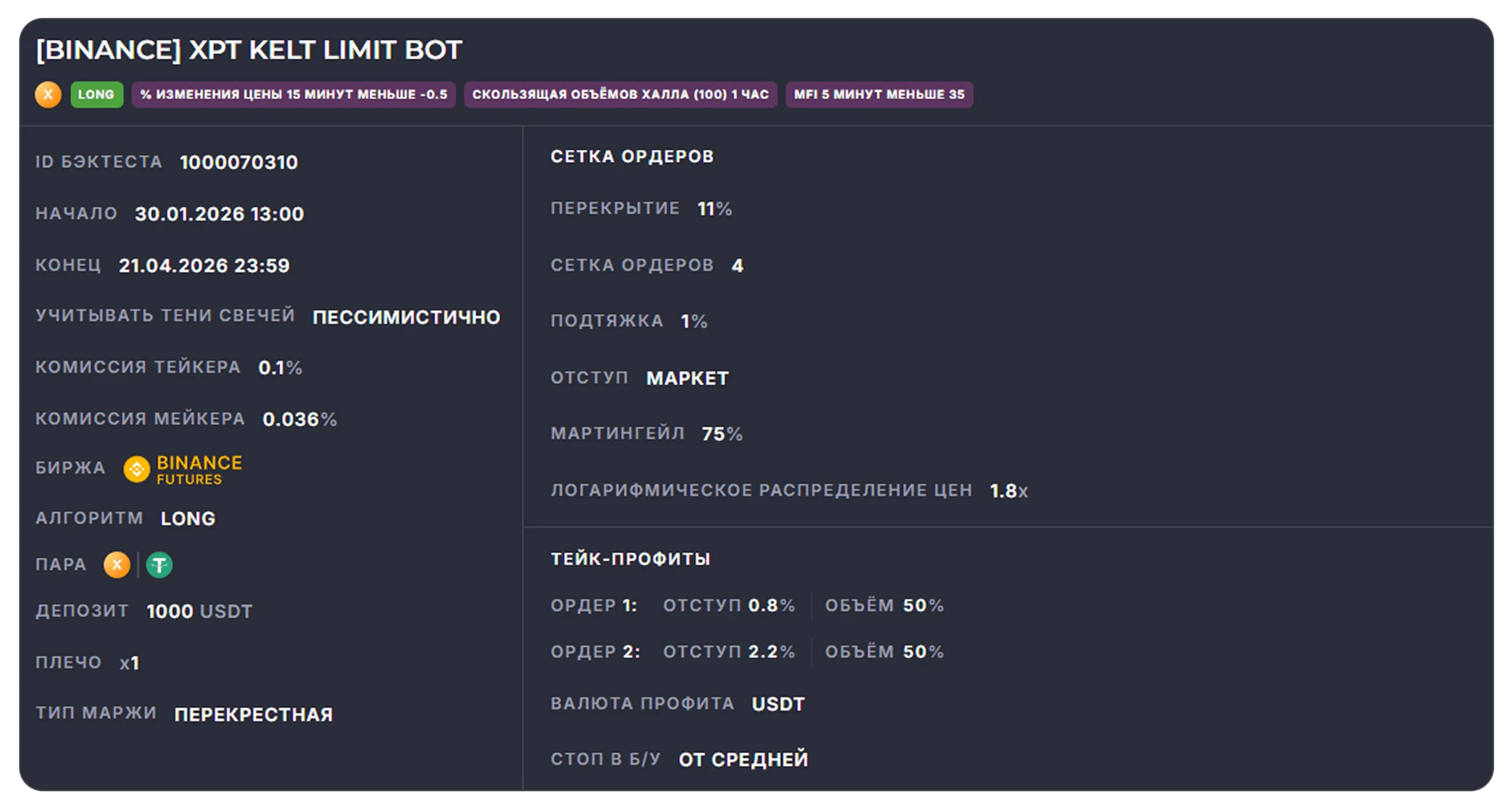1512x808 pixels.
Task: Click the BINANCE FUTURES exchange name
Action: (200, 470)
